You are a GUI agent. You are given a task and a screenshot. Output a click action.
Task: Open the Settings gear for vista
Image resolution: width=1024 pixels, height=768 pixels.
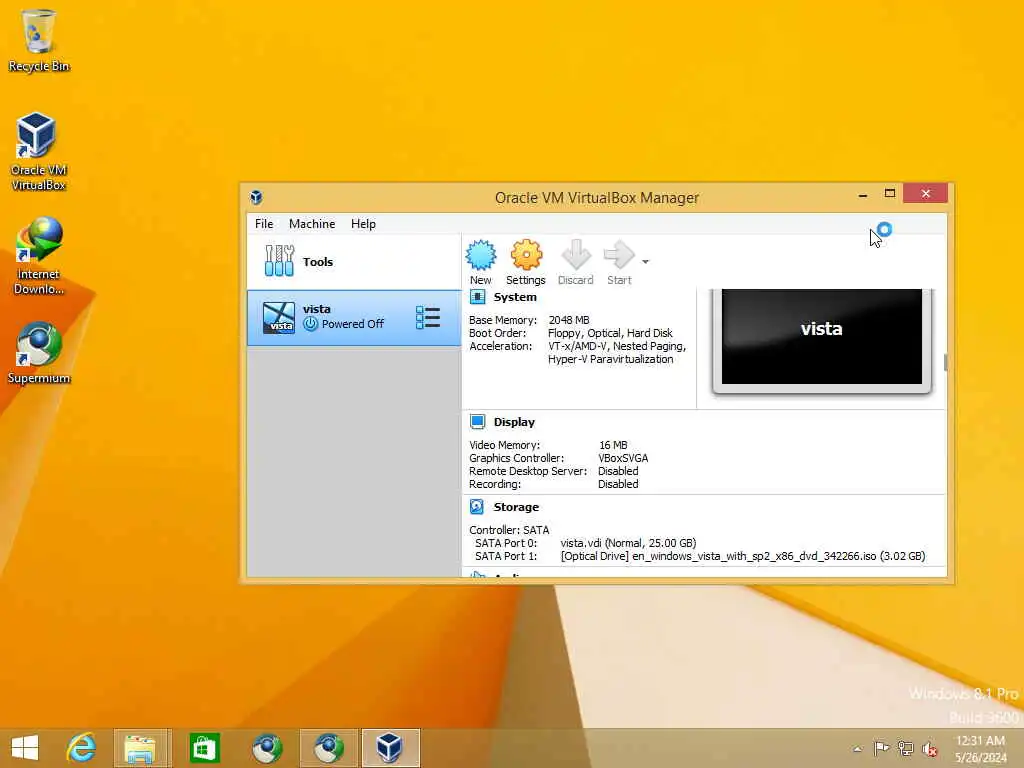coord(526,262)
